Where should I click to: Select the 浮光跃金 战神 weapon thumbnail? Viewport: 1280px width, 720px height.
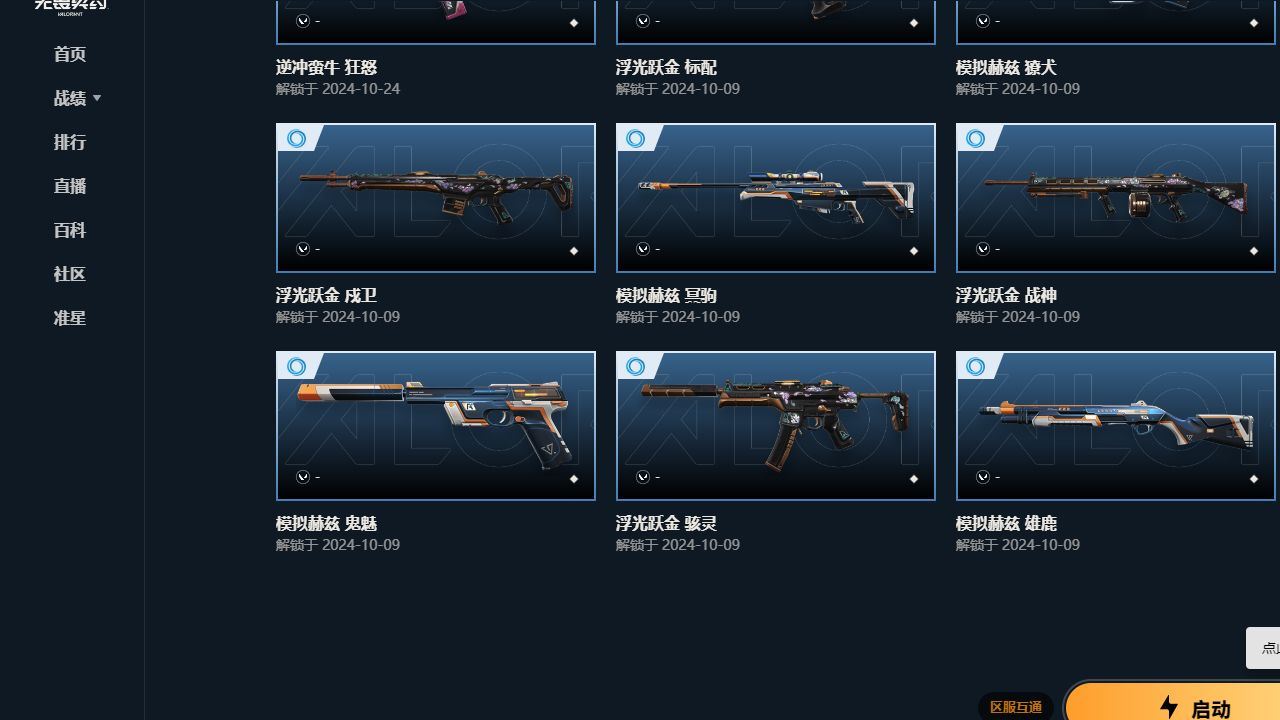1116,198
